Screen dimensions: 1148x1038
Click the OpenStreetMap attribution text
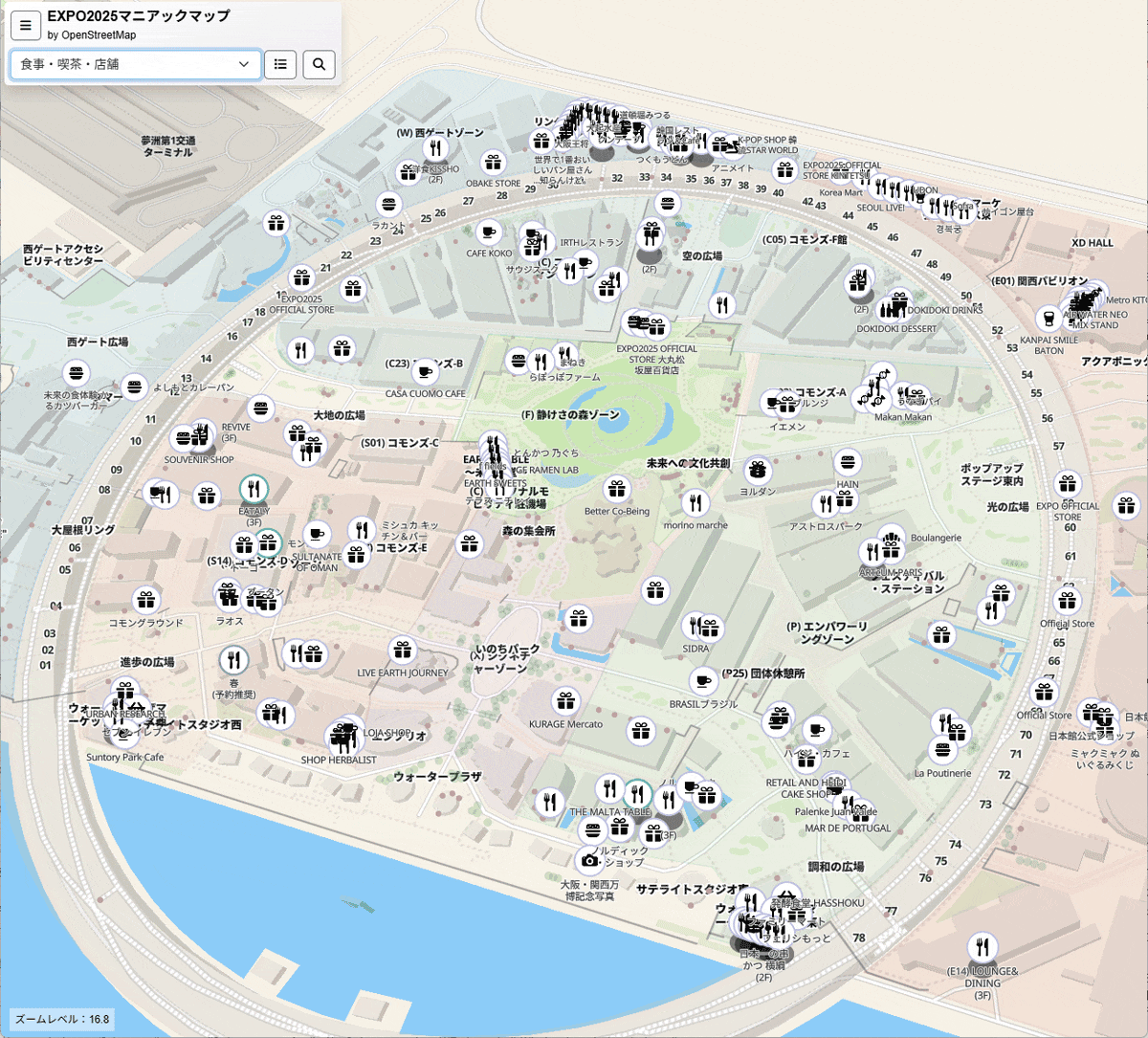click(92, 35)
